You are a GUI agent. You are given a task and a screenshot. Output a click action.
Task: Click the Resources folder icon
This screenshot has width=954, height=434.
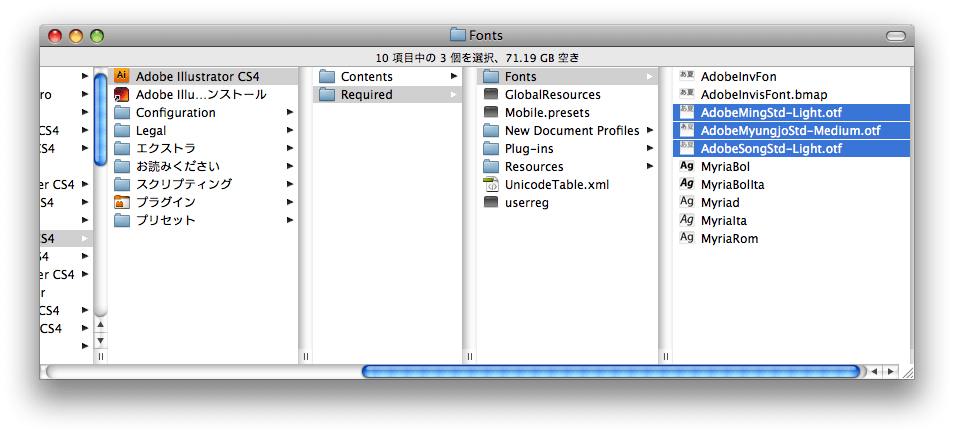click(491, 167)
